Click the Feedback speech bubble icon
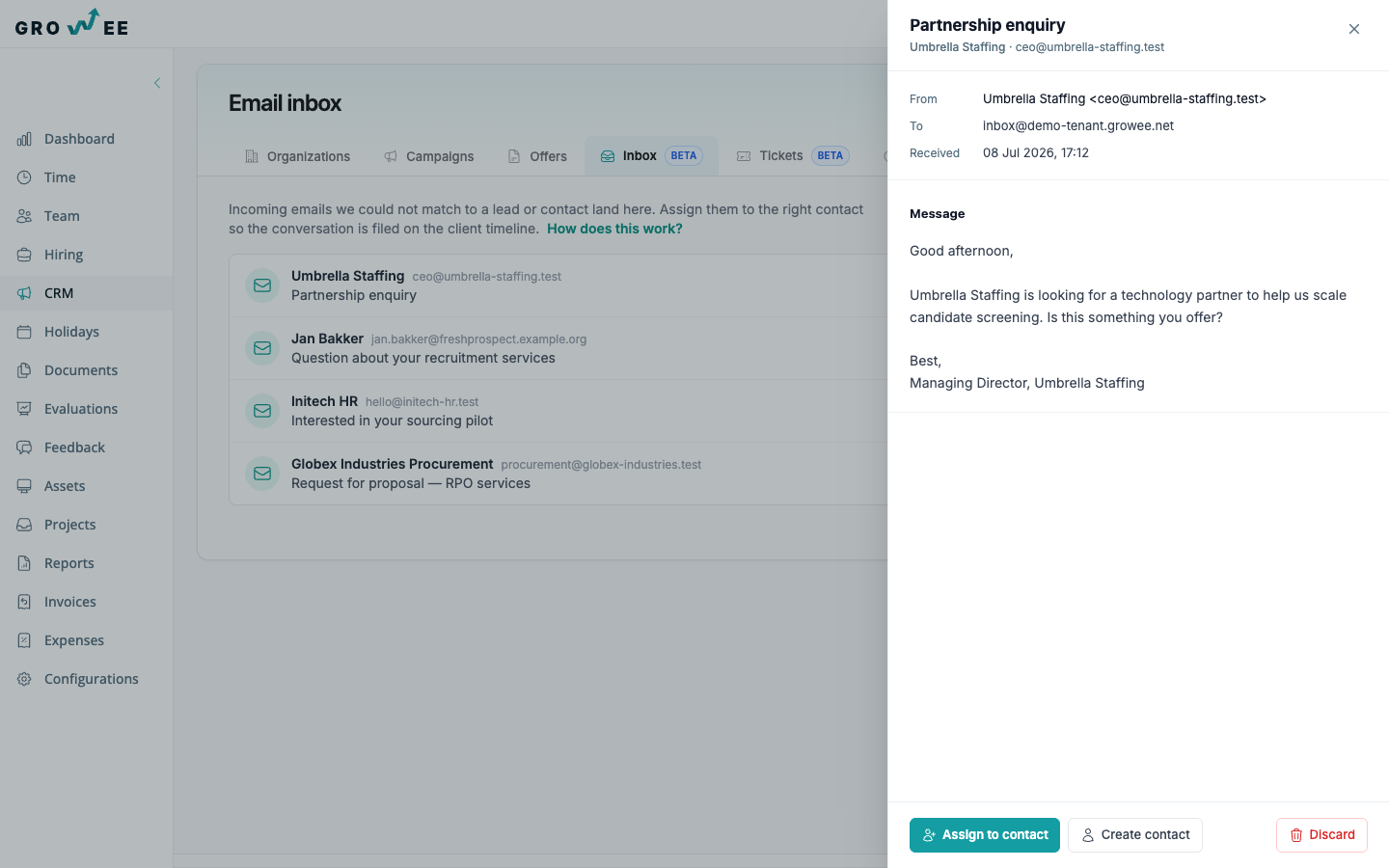 (24, 448)
